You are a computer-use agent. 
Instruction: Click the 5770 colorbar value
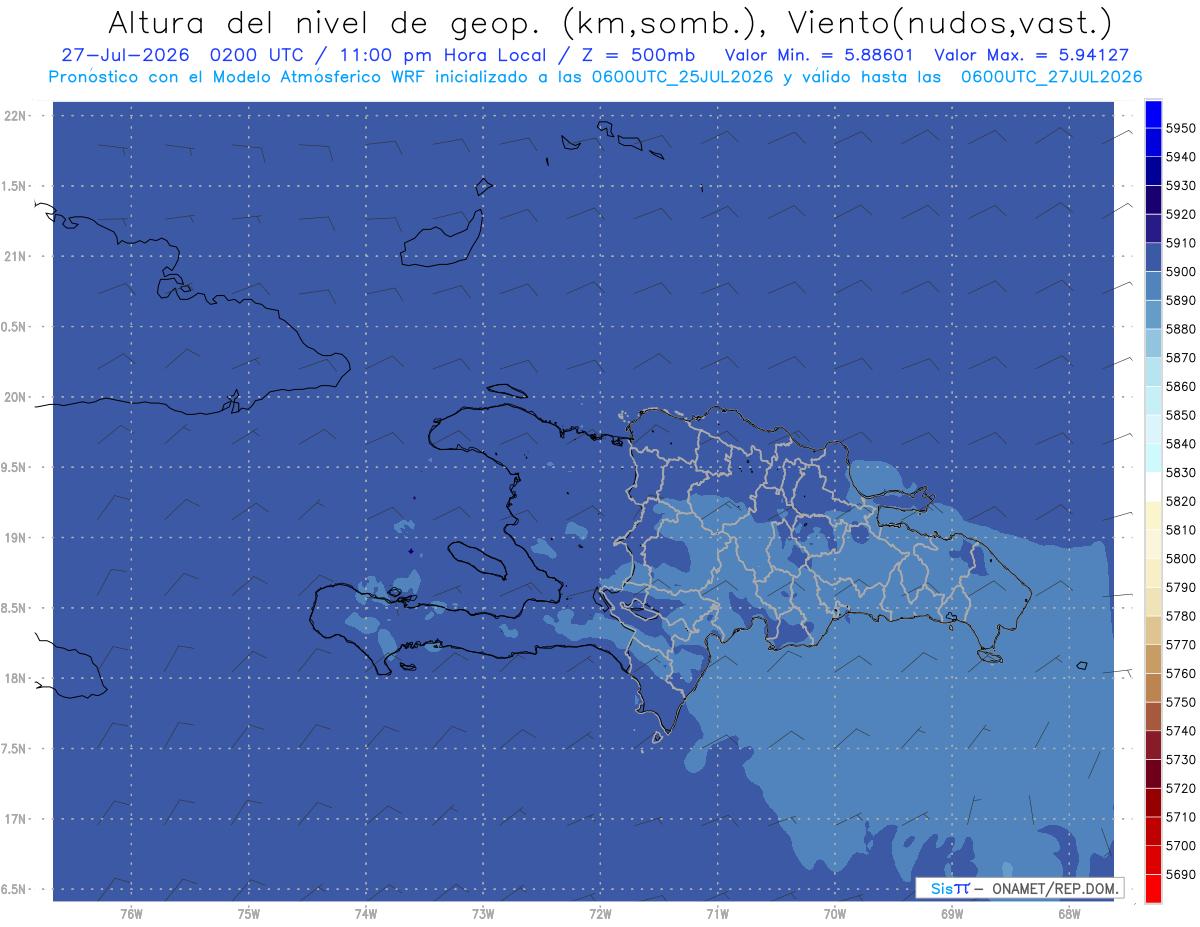(1181, 645)
